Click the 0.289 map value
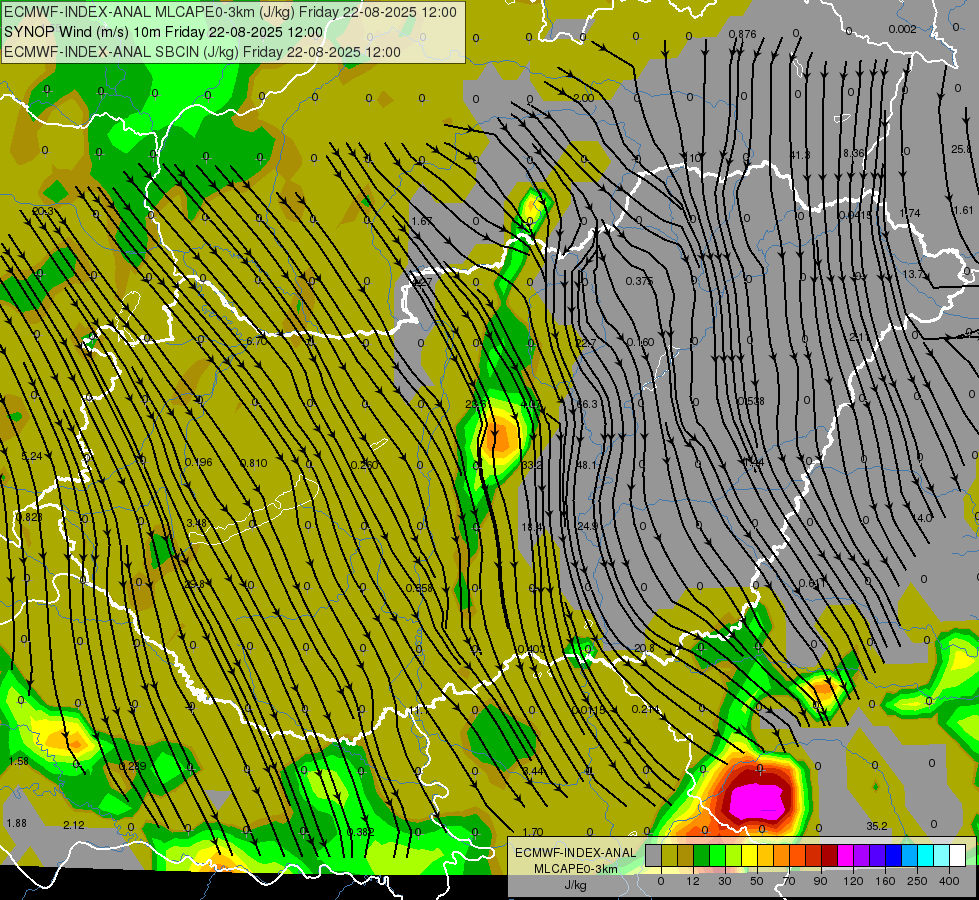Image resolution: width=979 pixels, height=900 pixels. (132, 766)
